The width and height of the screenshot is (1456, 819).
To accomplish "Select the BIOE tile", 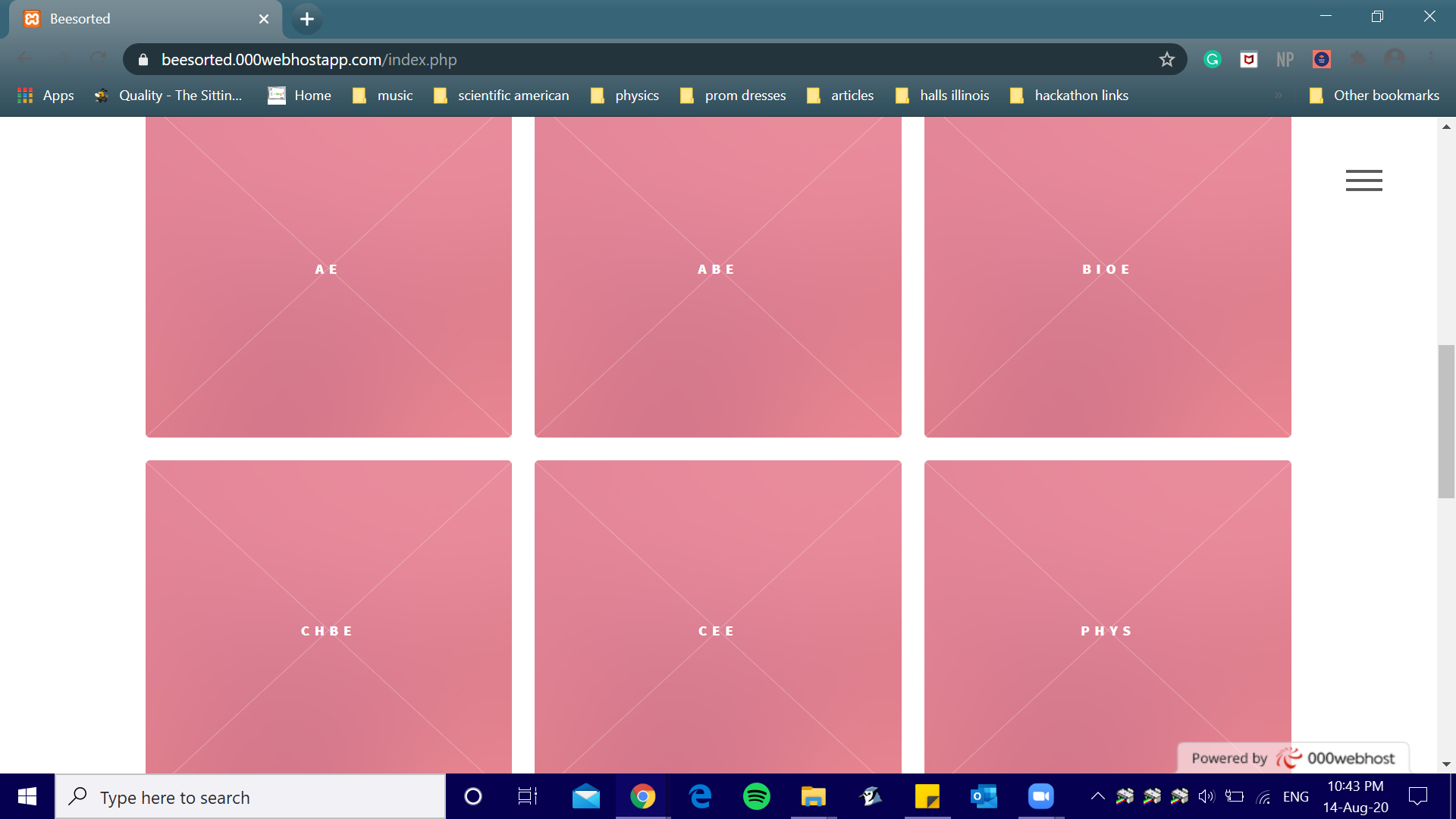I will (1107, 277).
